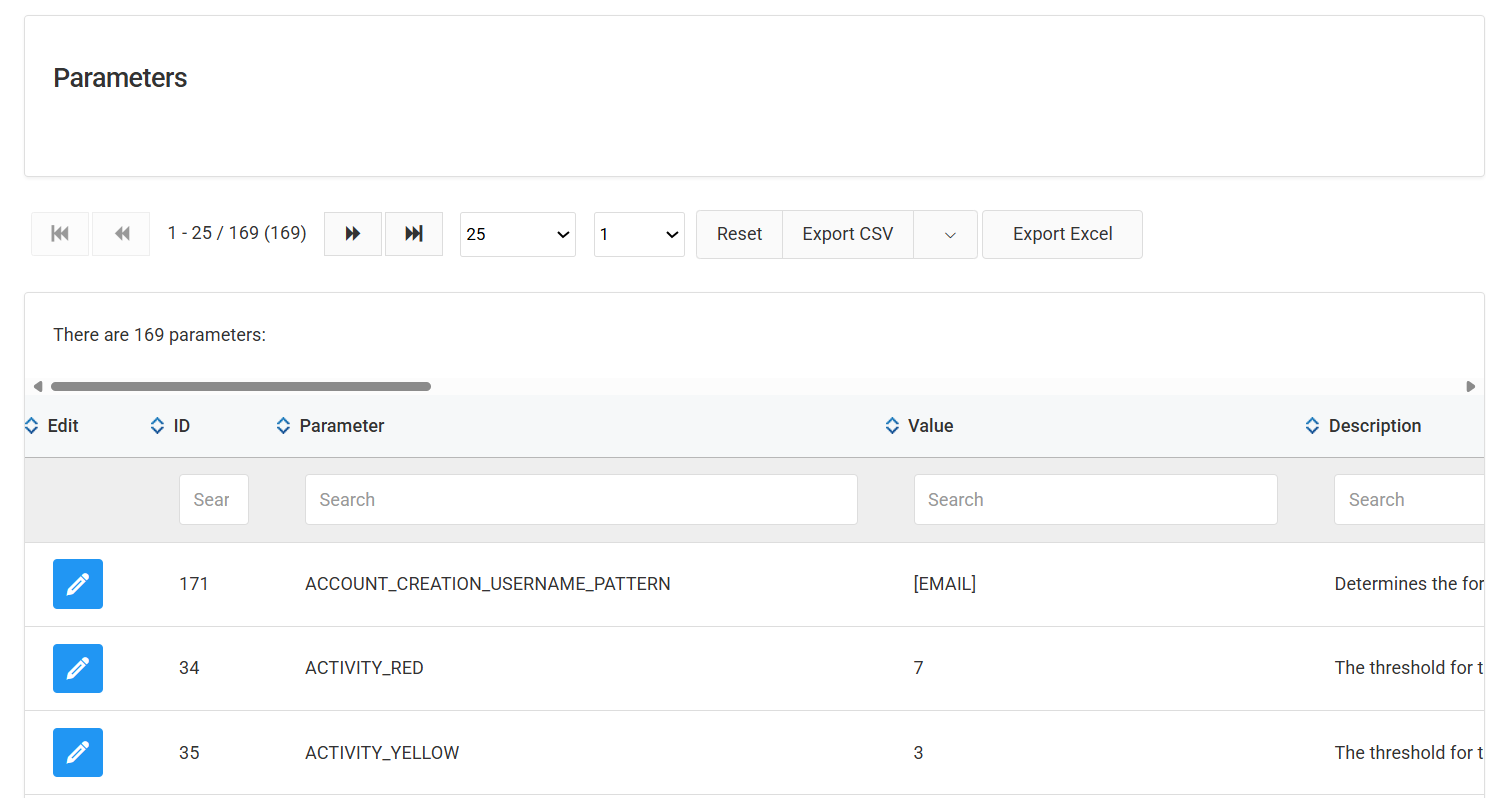Expand the Export CSV options chevron
1486x798 pixels.
pos(950,234)
